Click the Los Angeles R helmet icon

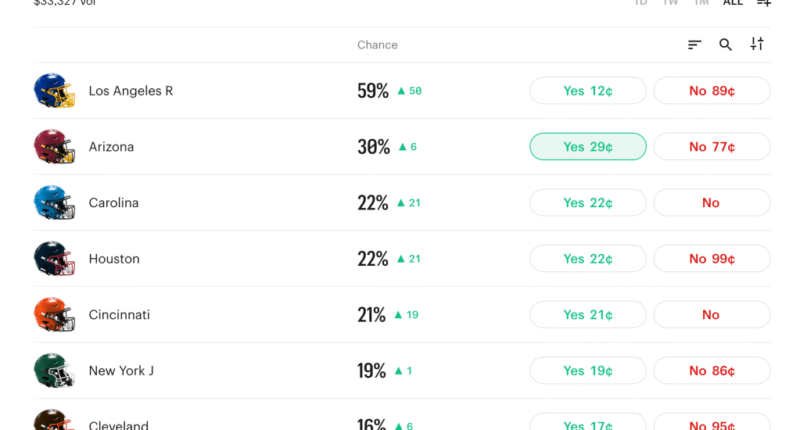point(54,91)
